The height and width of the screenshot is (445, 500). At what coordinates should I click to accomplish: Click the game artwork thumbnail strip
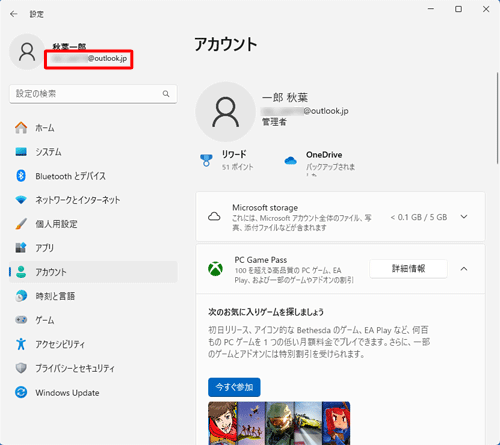point(279,423)
